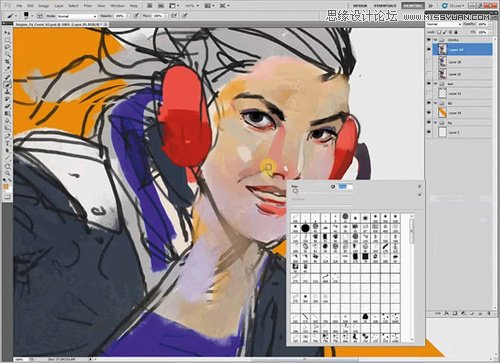Screen dimensions: 500x363
Task: Open the File menu
Action: (19, 6)
